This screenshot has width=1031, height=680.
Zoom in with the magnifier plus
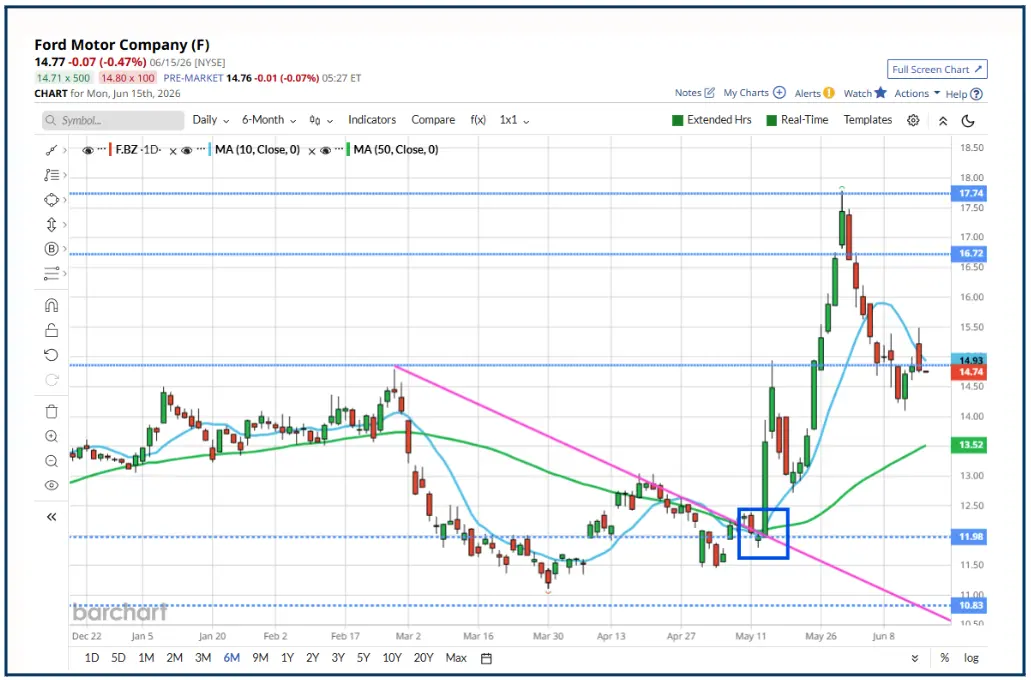51,437
